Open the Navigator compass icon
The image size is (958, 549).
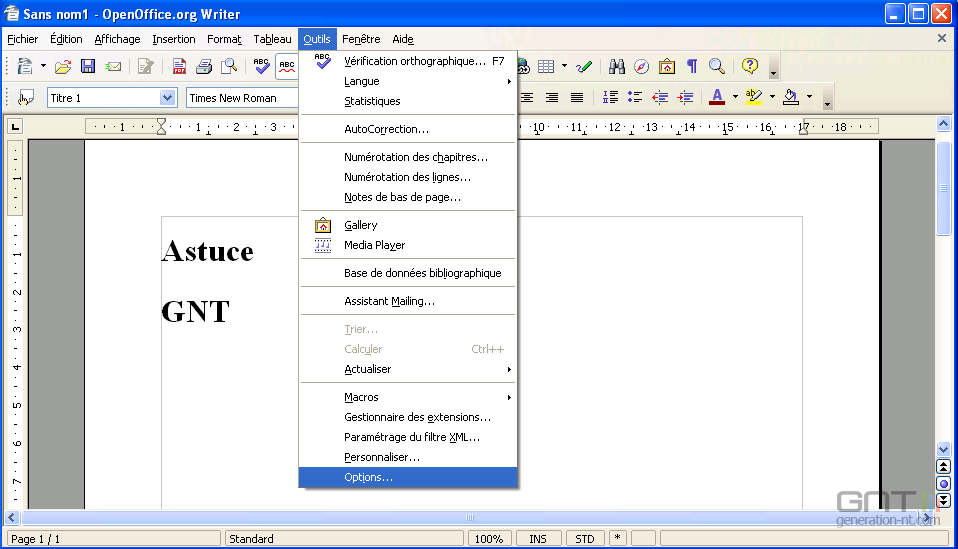pos(642,67)
